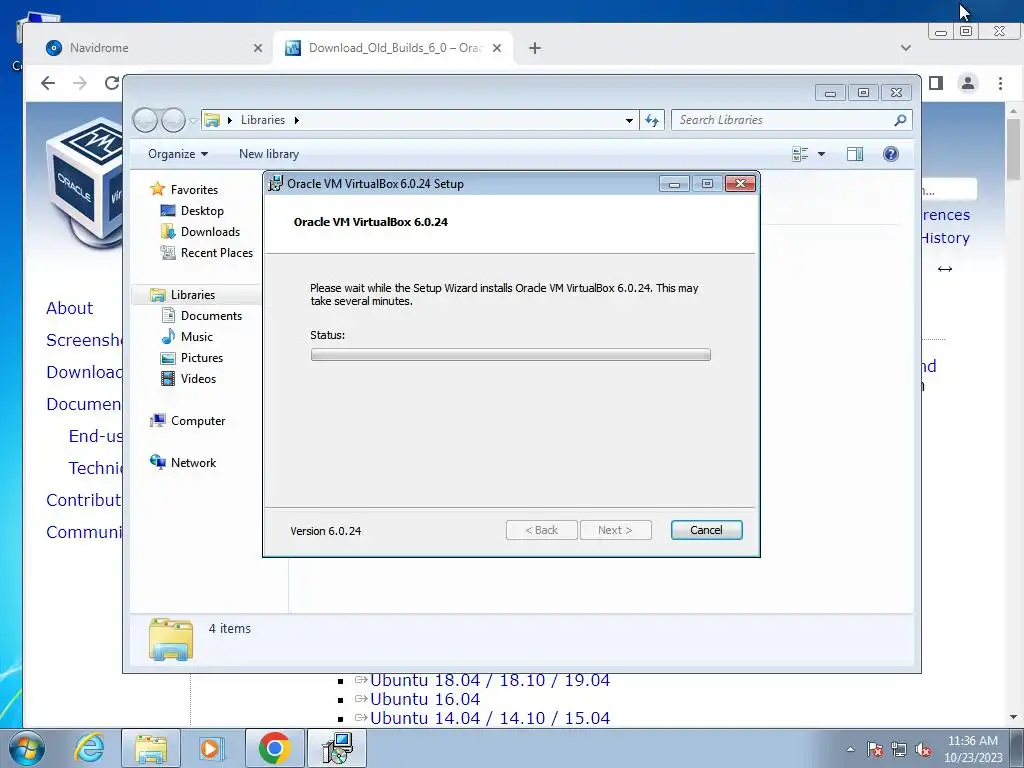Image resolution: width=1024 pixels, height=768 pixels.
Task: Open recent pages dropdown beside Explorer back buttons
Action: point(193,121)
